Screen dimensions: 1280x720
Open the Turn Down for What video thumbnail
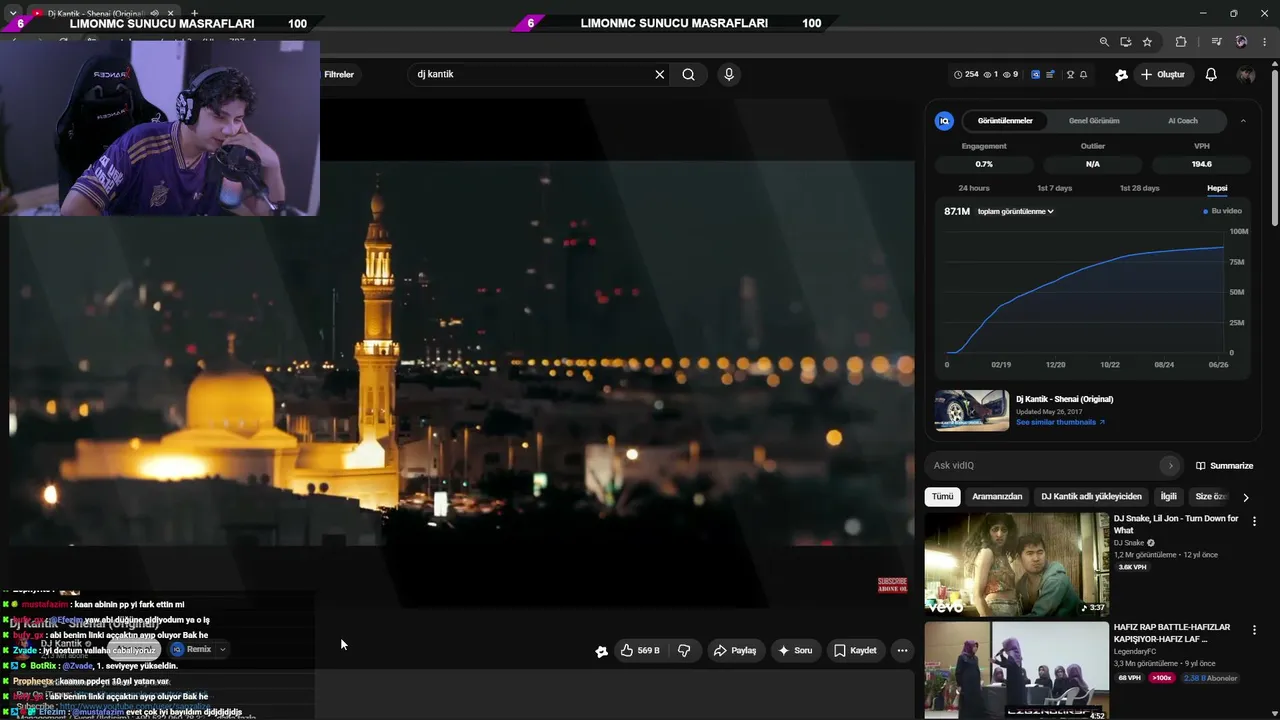(x=1016, y=564)
